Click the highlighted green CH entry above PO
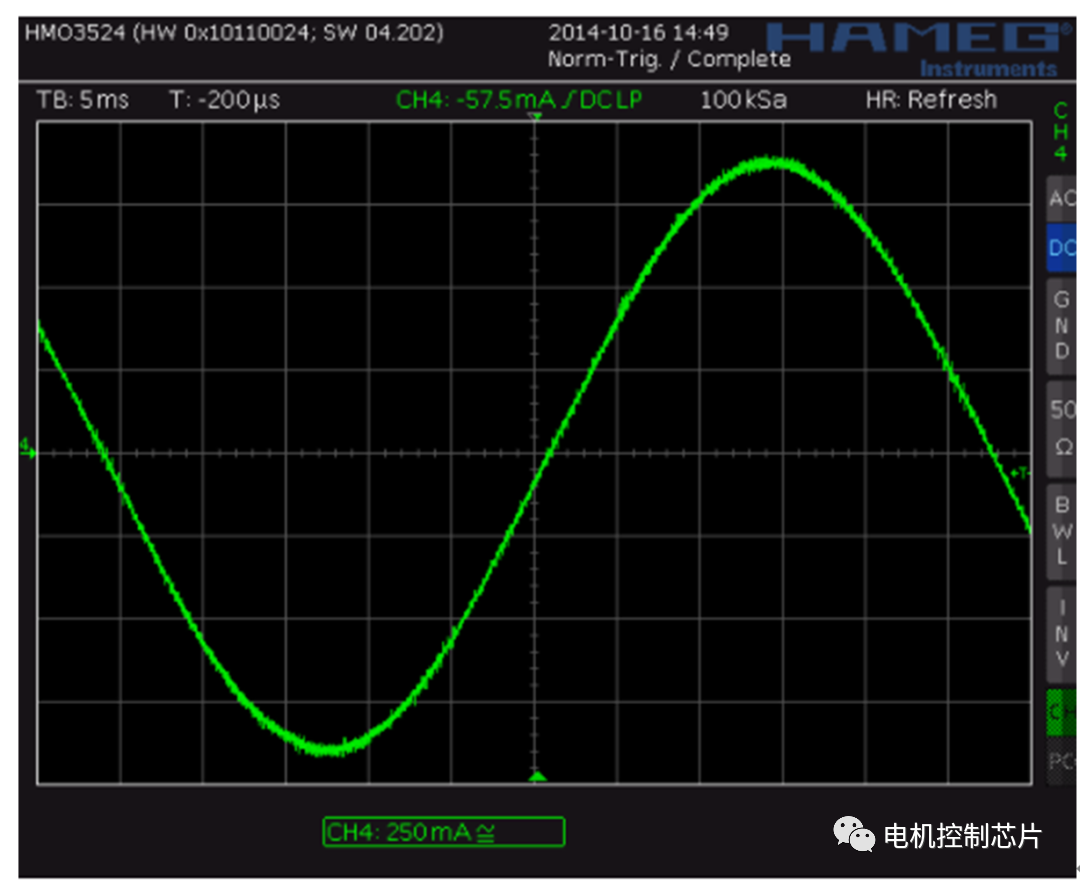1080x885 pixels. point(1060,712)
